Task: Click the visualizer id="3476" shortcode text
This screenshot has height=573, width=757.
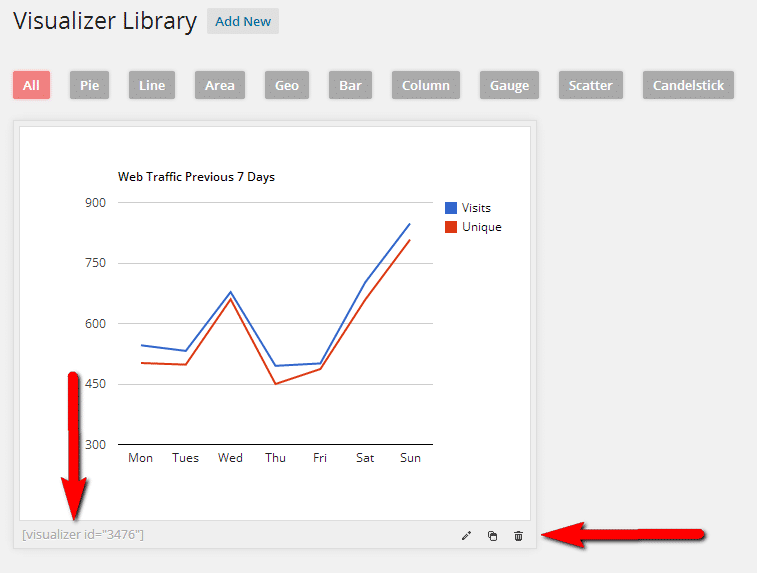Action: (83, 535)
